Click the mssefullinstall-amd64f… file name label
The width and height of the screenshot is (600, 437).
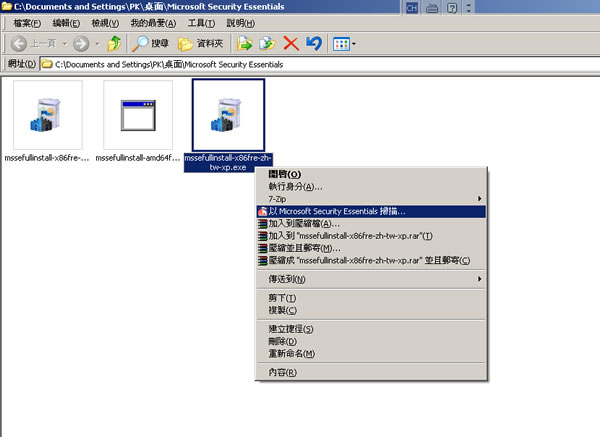pos(138,158)
